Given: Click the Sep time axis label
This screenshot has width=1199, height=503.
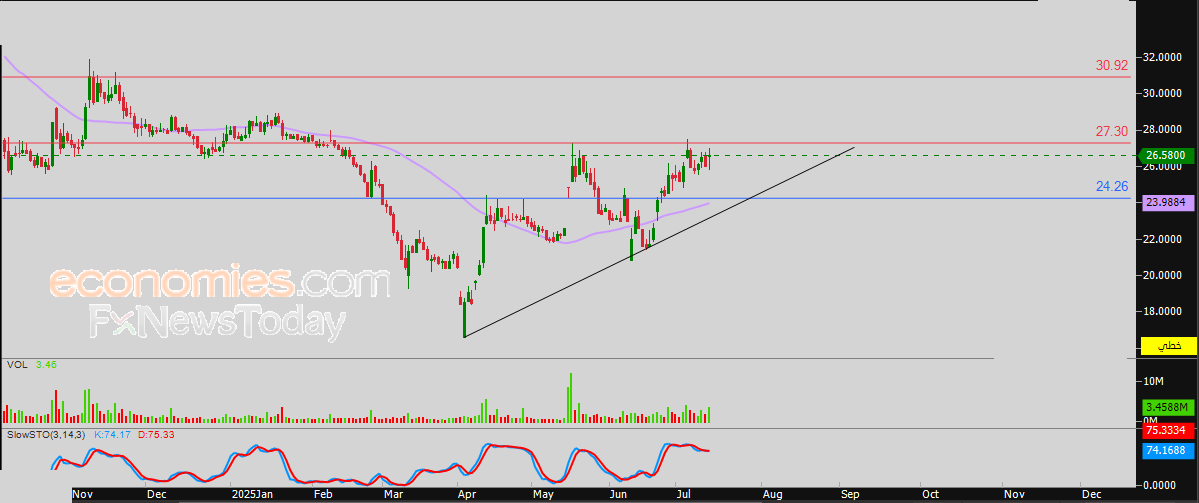Looking at the screenshot, I should click(x=850, y=495).
